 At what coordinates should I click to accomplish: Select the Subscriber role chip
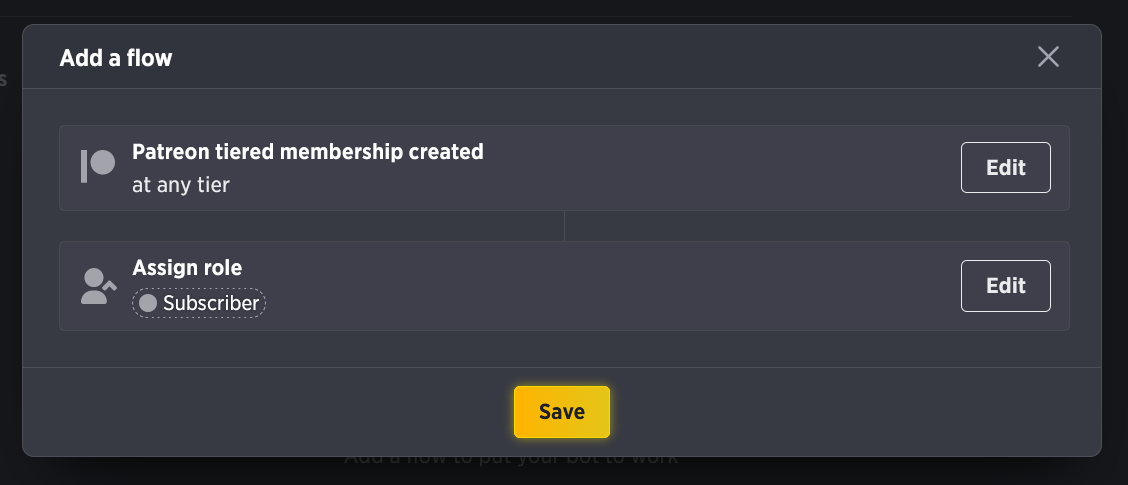point(199,303)
